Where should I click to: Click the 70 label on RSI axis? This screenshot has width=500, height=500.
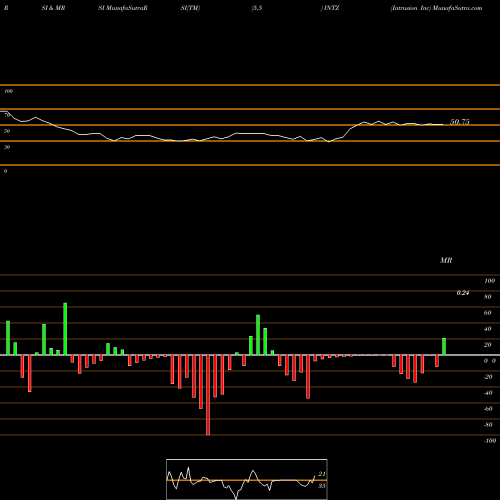[7, 115]
